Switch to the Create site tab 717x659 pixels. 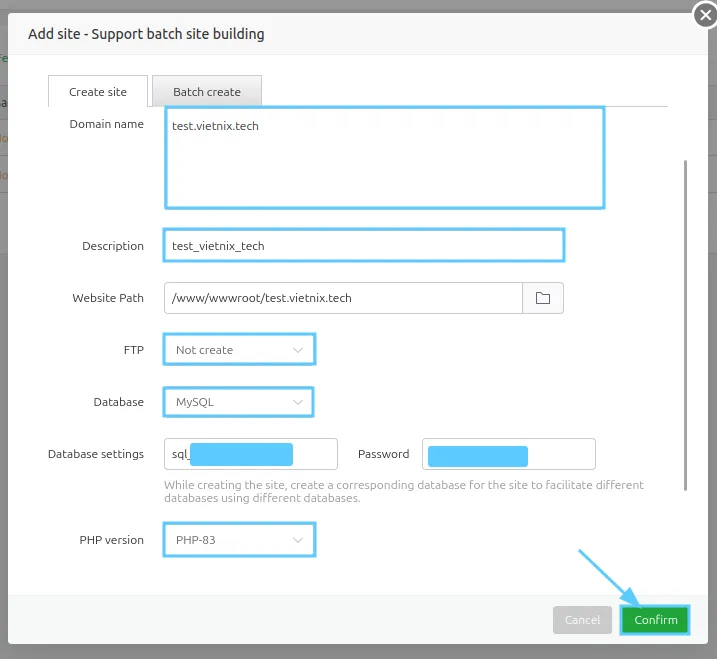[x=98, y=91]
